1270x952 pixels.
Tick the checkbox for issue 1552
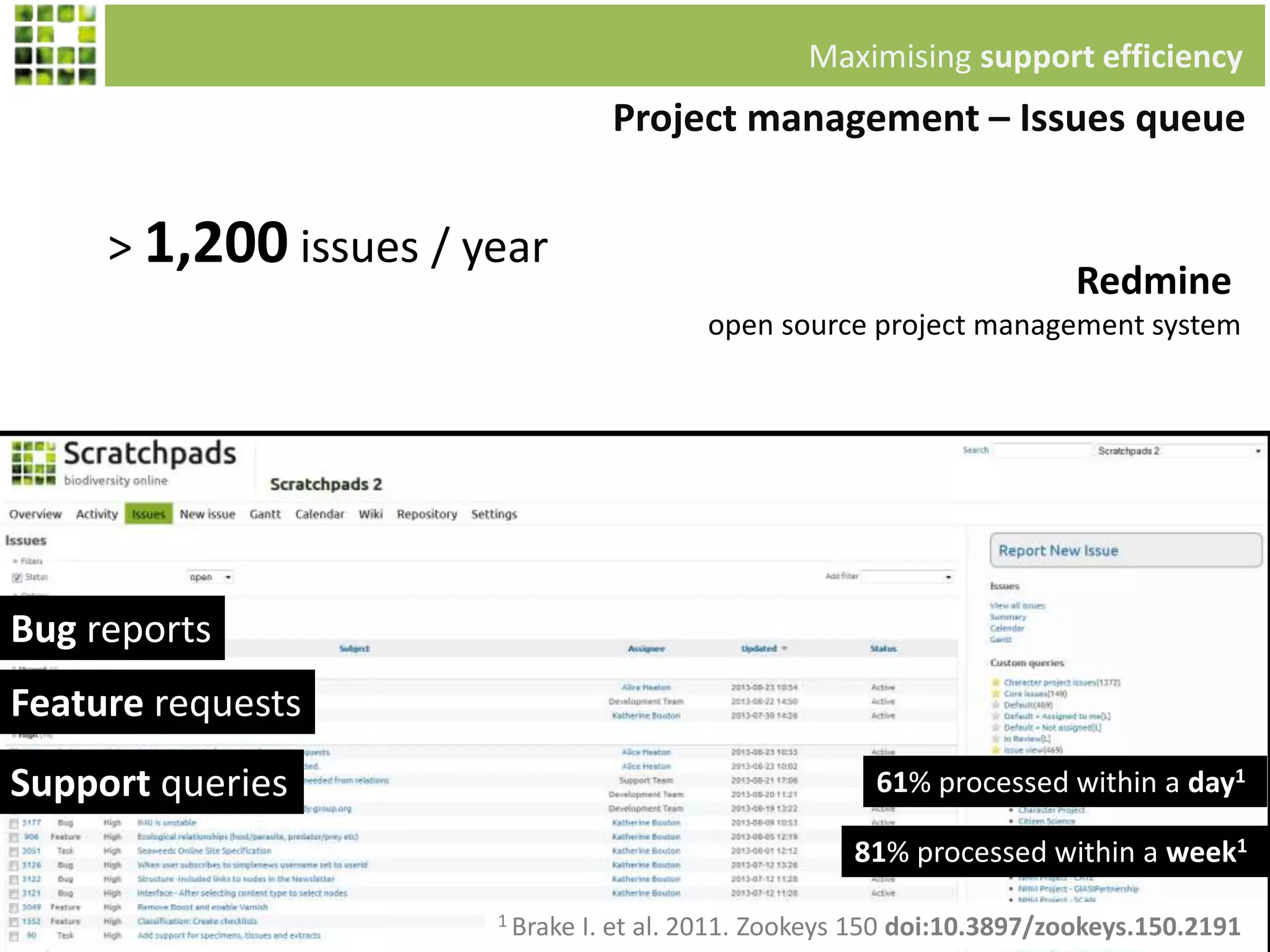(x=14, y=922)
